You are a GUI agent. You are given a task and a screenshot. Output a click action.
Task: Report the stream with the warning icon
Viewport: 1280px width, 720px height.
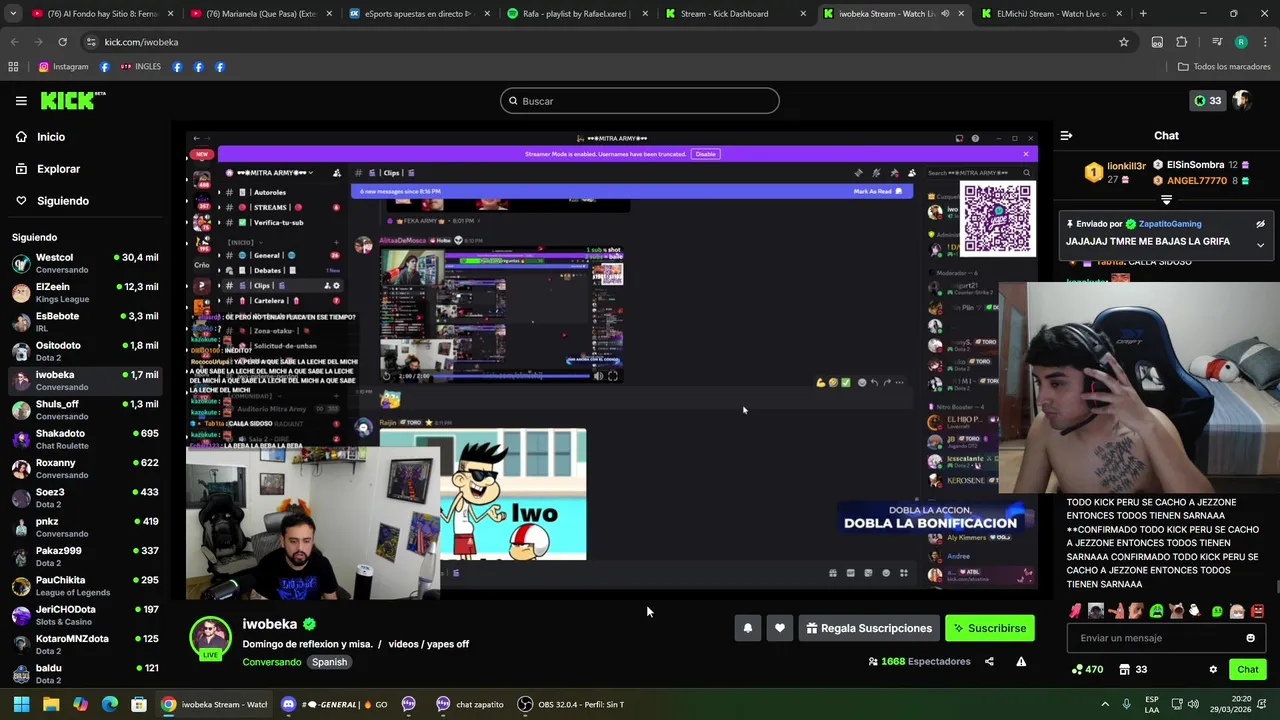(x=1021, y=661)
